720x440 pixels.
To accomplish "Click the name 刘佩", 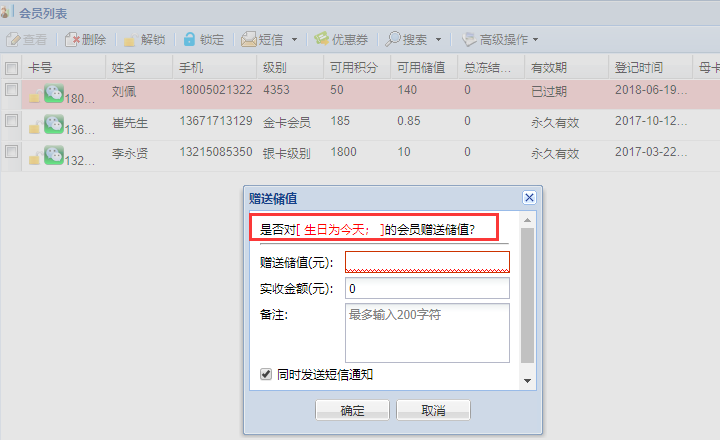I will 124,91.
